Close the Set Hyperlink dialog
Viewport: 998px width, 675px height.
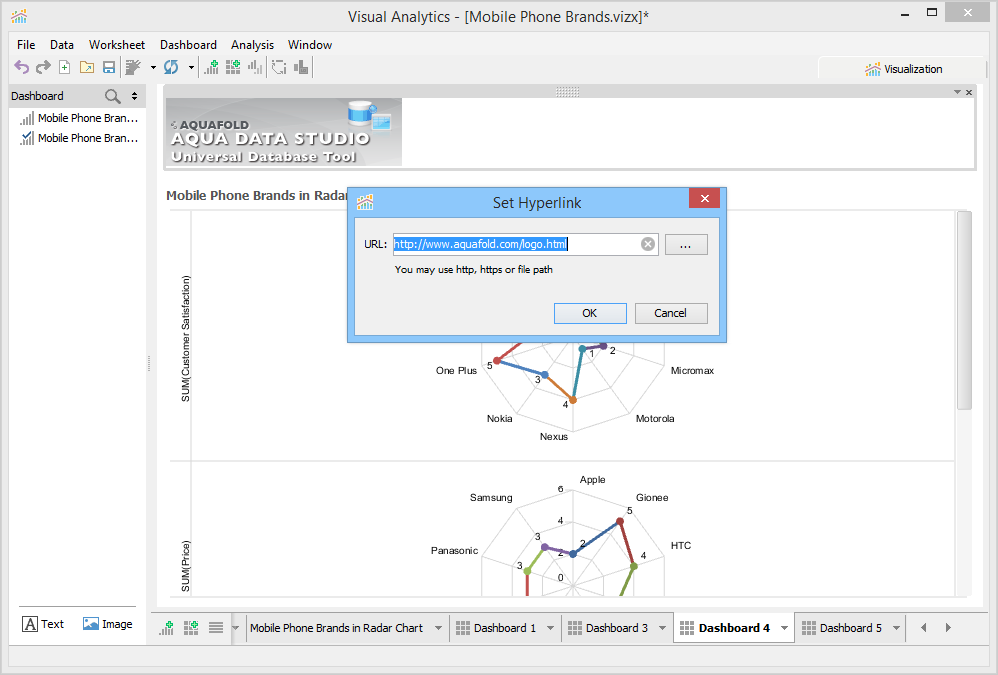pos(705,198)
